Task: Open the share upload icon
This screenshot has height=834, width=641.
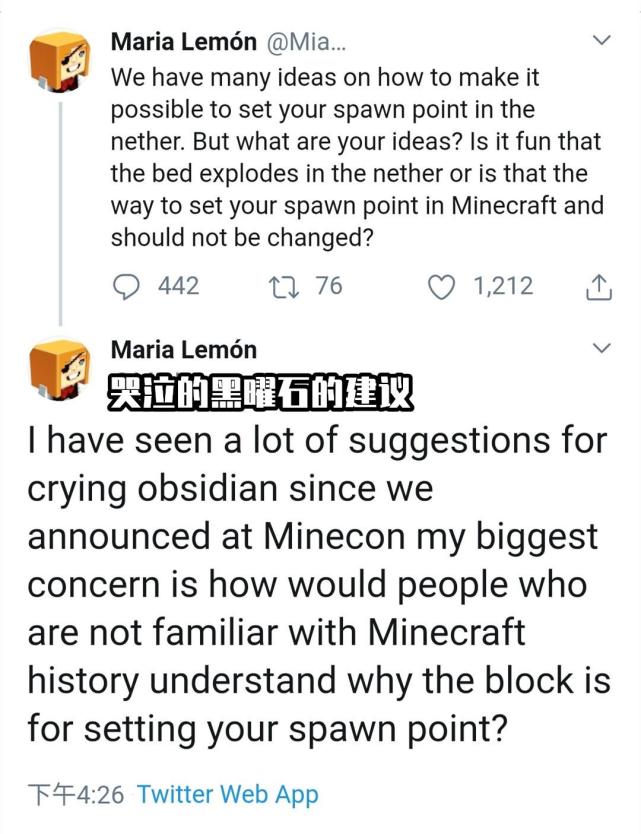Action: [601, 286]
